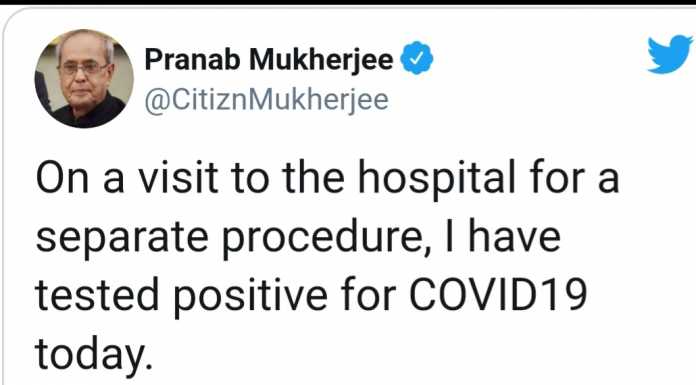Click the word "hospital" in the tweet
Image resolution: width=696 pixels, height=385 pixels.
point(437,180)
